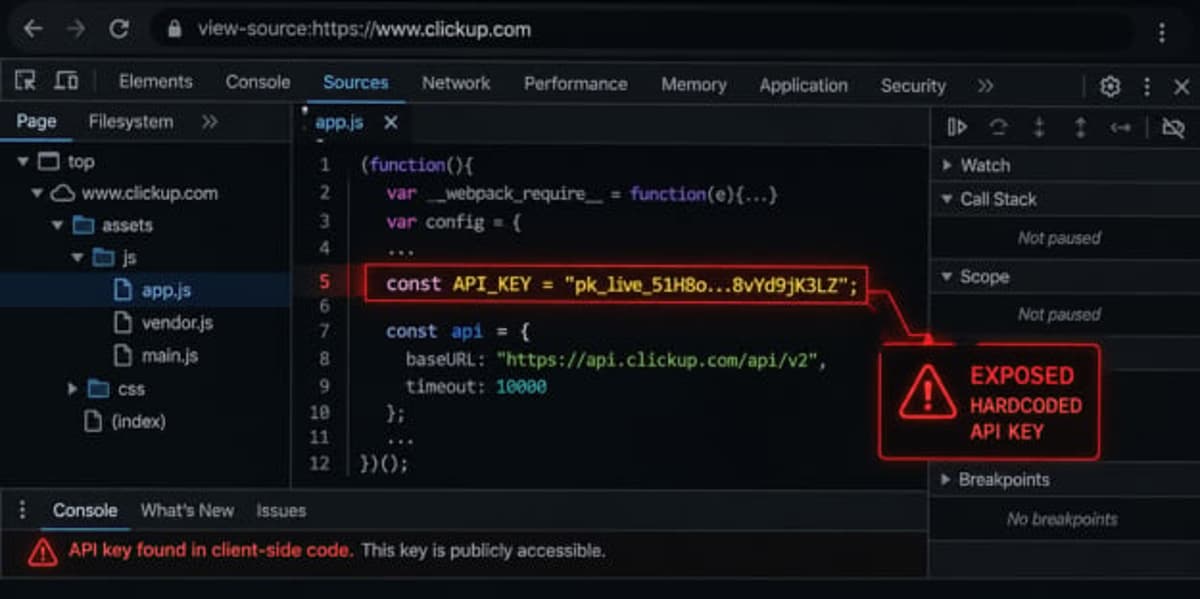Screen dimensions: 1200x599
Task: Show more navigator tabs next to Filesystem
Action: 209,122
